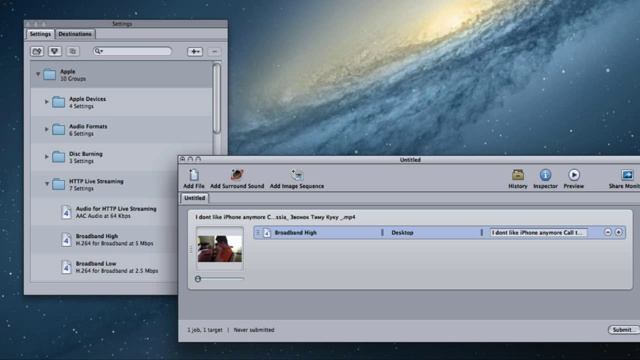Image resolution: width=640 pixels, height=360 pixels.
Task: Expand the Disc Burning group
Action: [x=47, y=156]
